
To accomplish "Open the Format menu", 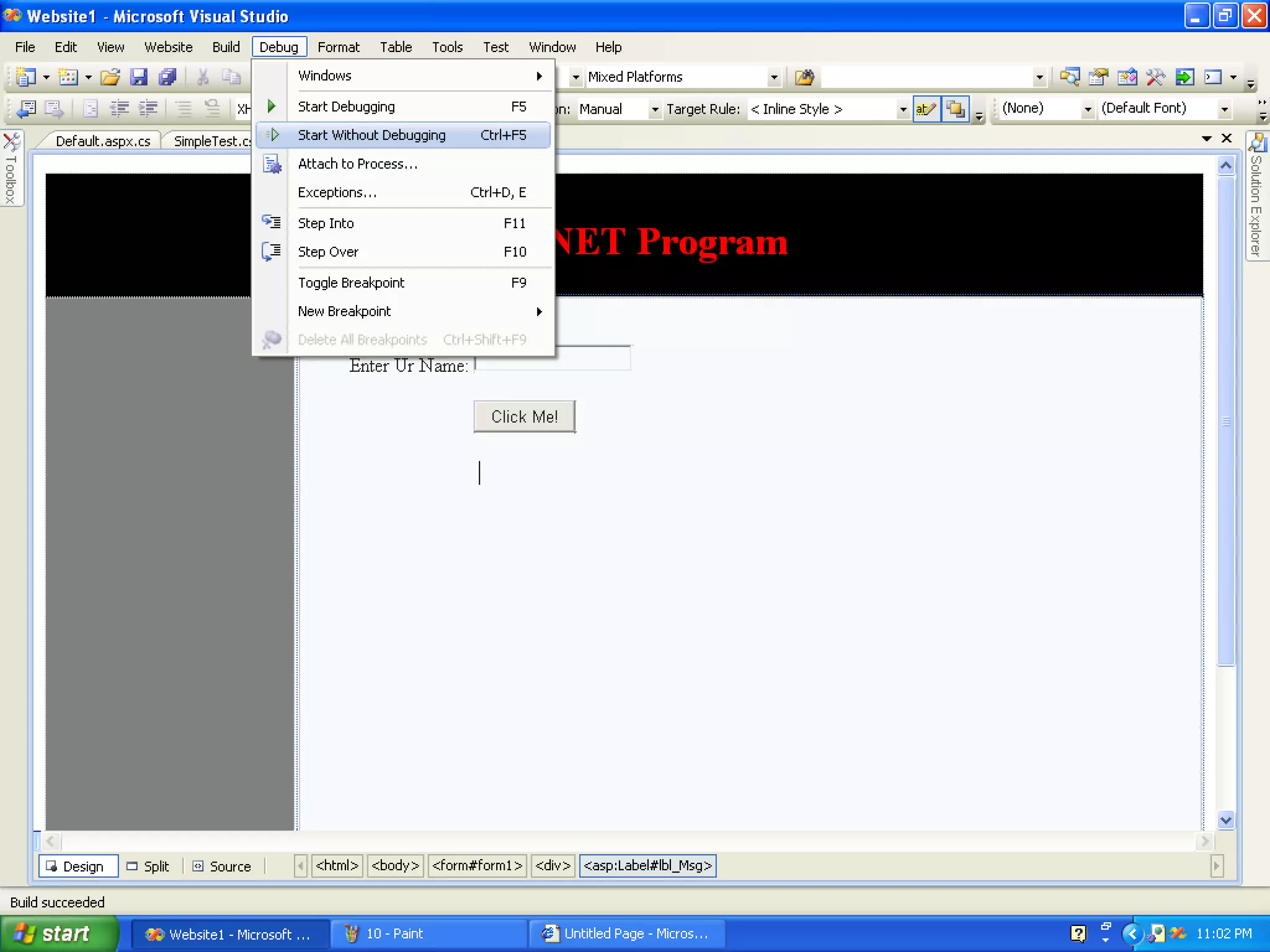I will pos(338,47).
